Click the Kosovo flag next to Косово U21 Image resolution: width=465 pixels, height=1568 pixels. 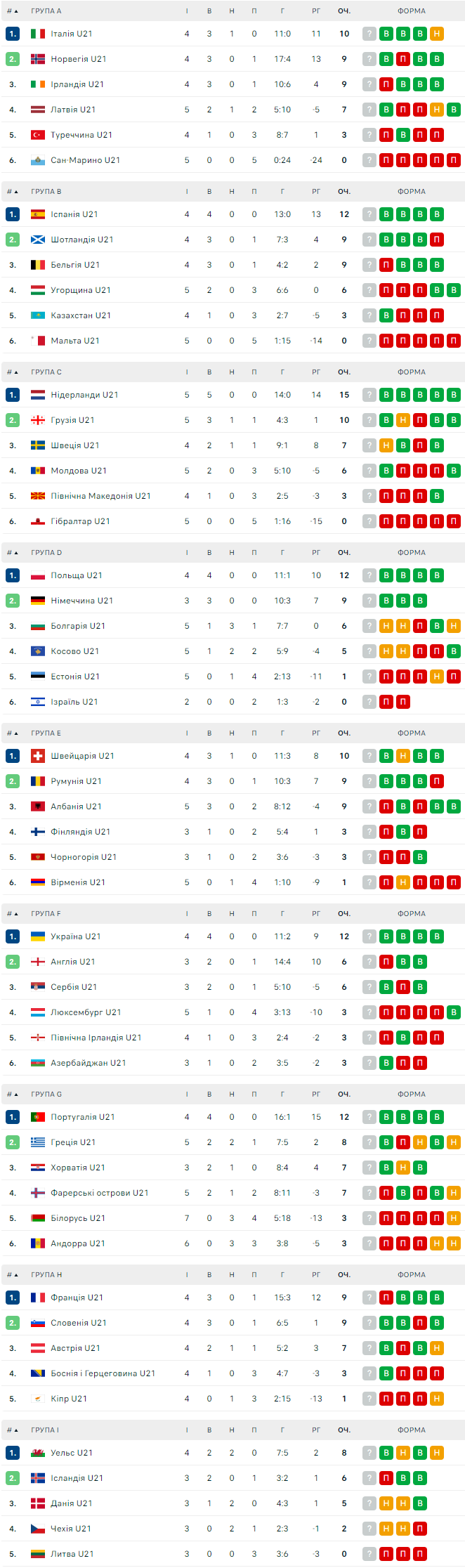[38, 651]
